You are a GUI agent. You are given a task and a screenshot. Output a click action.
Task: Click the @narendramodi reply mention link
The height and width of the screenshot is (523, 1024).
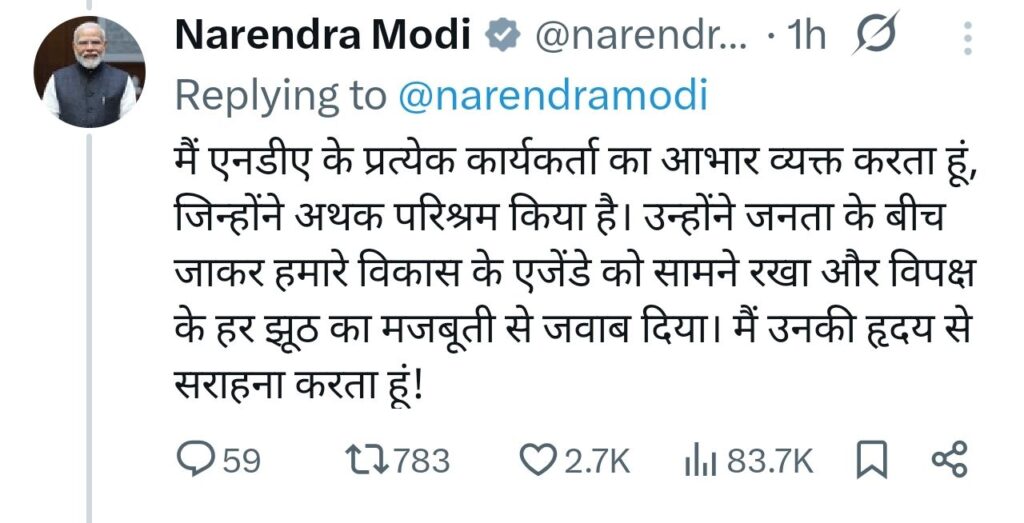pos(552,96)
